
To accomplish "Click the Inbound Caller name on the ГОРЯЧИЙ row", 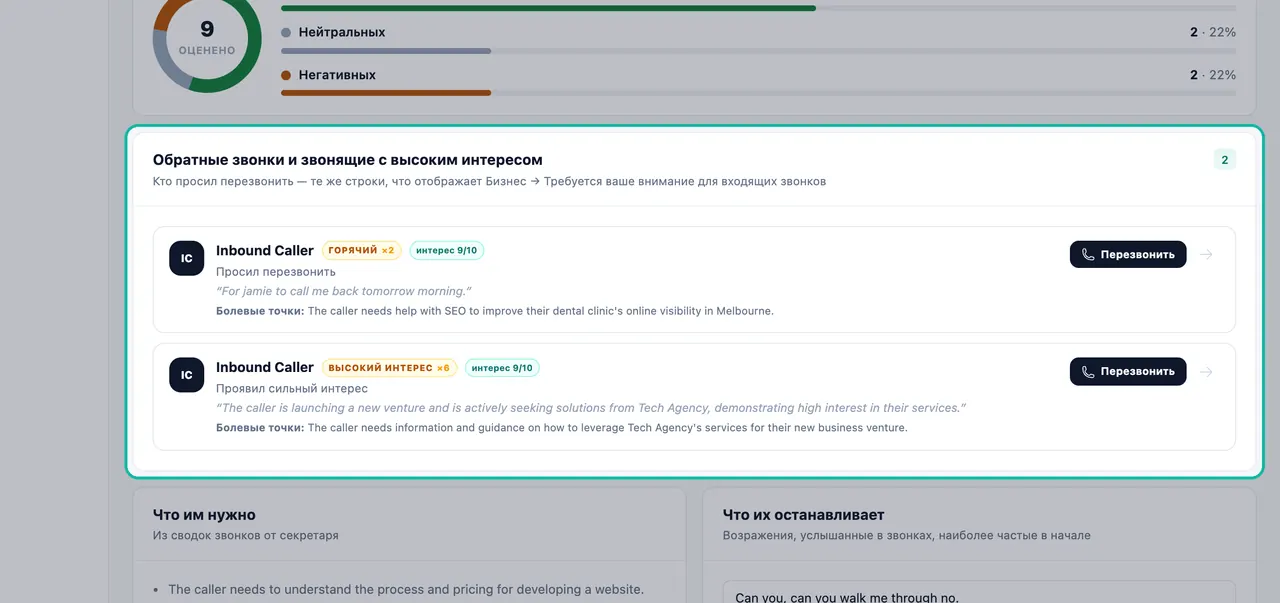I will (x=265, y=250).
